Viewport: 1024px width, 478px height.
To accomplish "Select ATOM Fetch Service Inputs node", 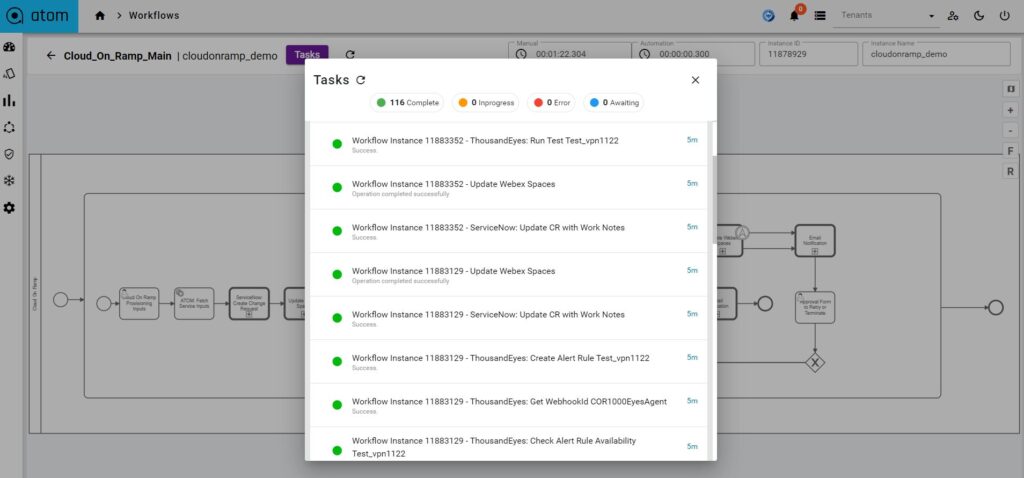I will pos(194,304).
